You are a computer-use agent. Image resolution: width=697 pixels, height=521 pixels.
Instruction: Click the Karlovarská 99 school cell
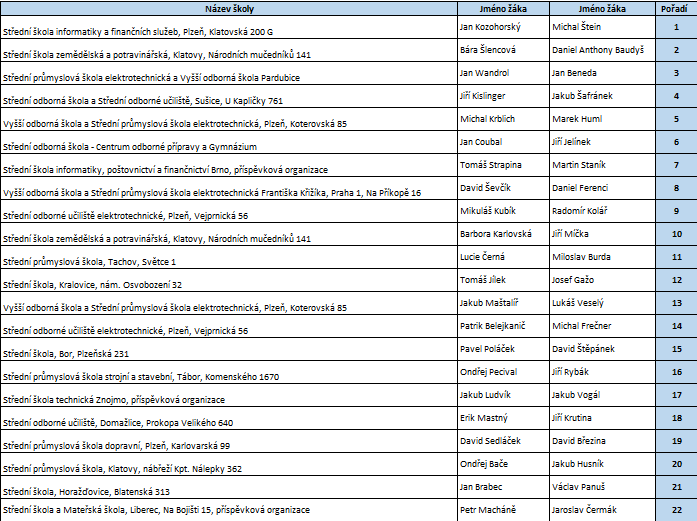[x=229, y=441]
